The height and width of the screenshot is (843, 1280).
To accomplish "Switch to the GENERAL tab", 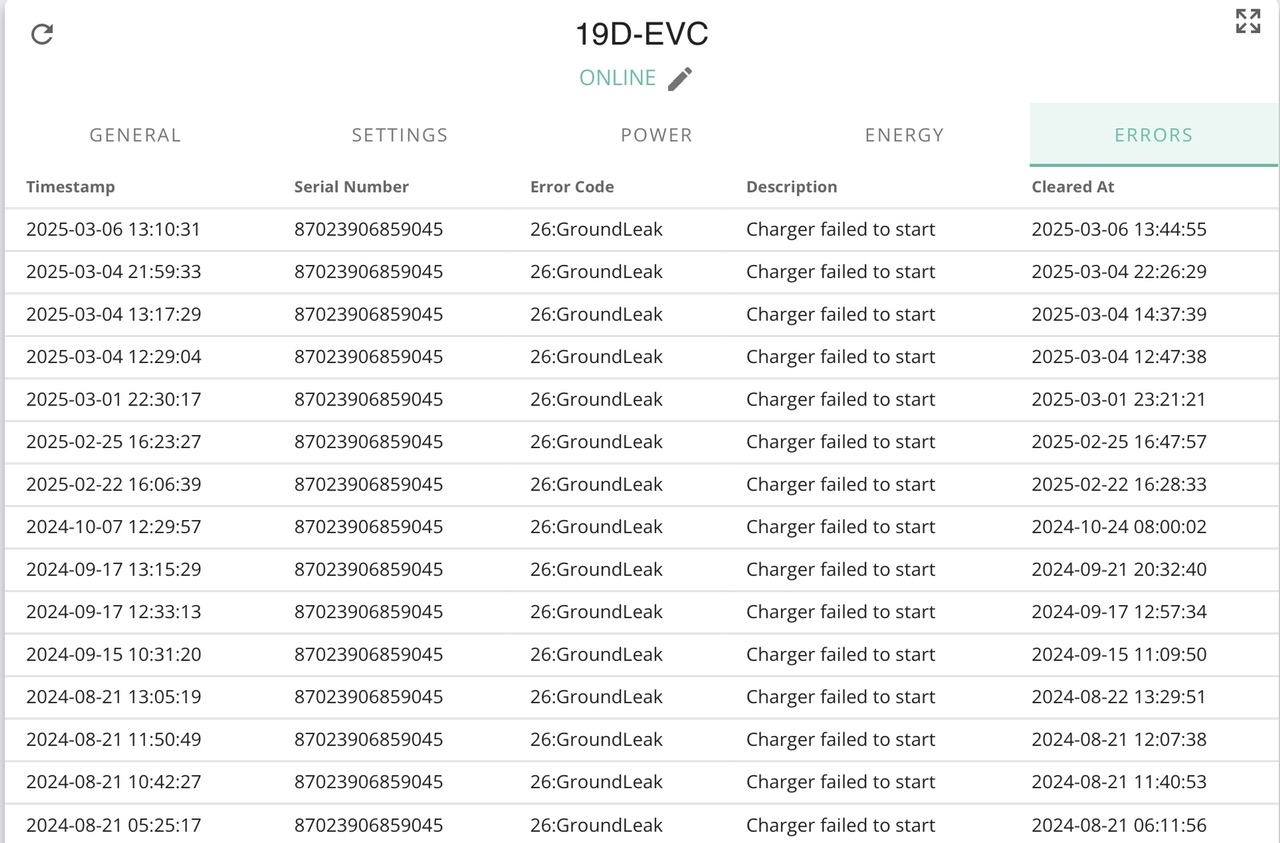I will coord(135,135).
